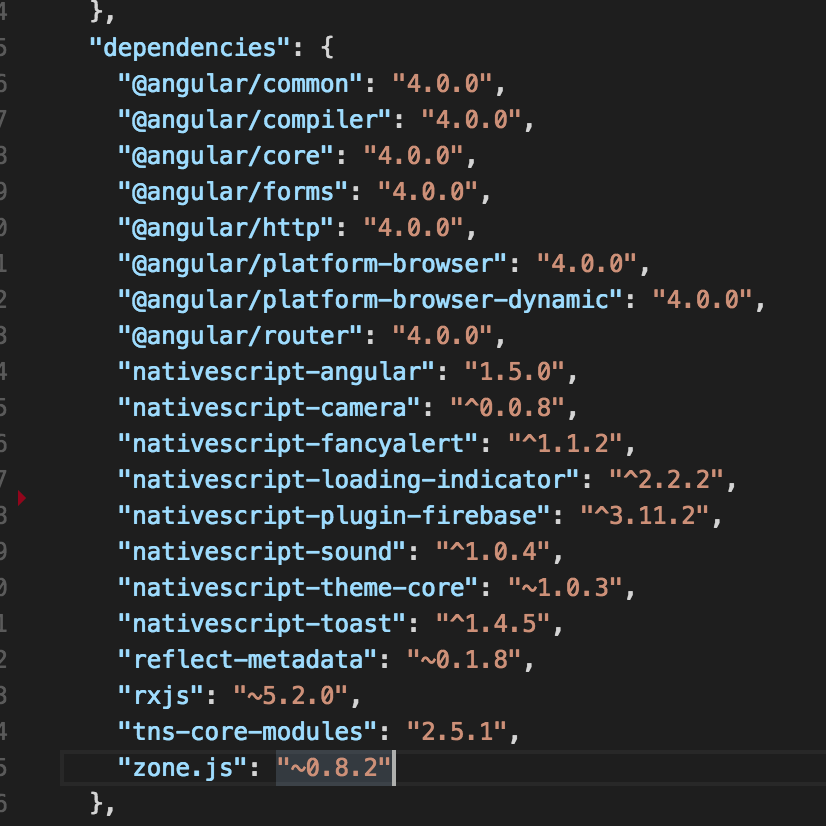826x826 pixels.
Task: Click the highlighted "~0.8.2" zone.js version
Action: [x=334, y=767]
